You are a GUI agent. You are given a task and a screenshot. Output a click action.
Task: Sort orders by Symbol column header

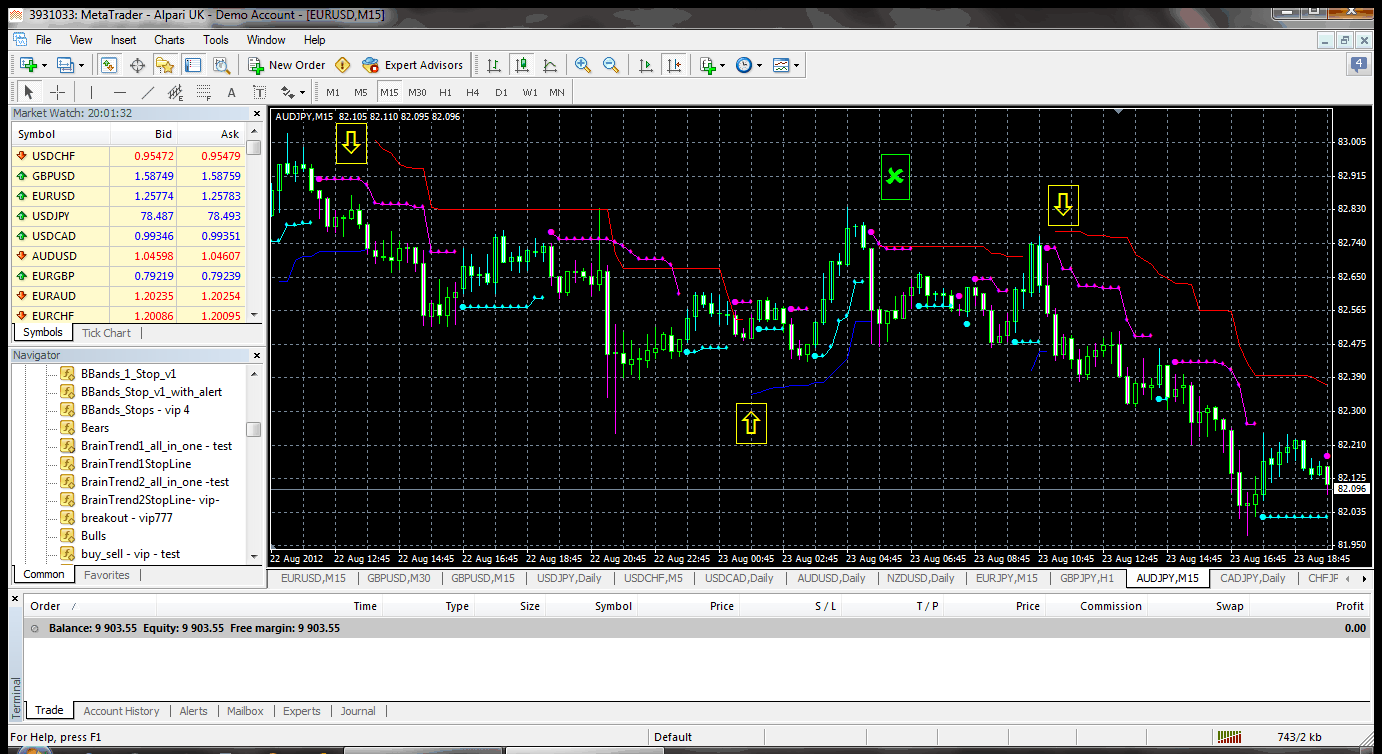(613, 606)
